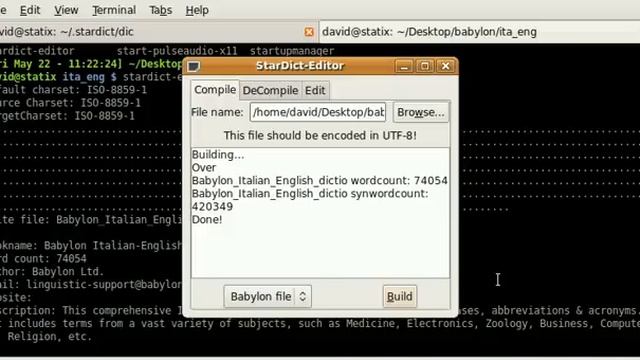Open the terminal Help menu

pos(197,10)
